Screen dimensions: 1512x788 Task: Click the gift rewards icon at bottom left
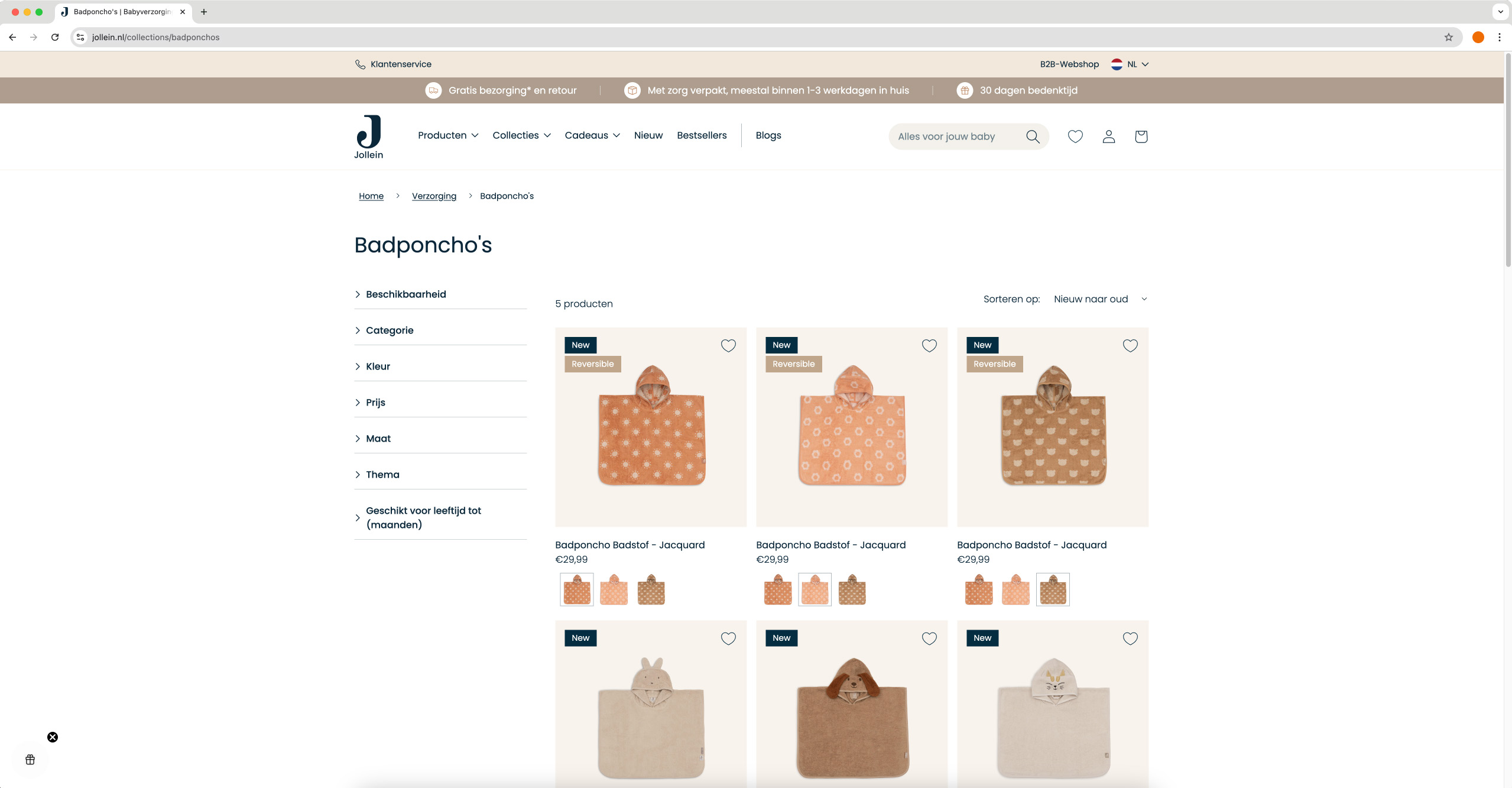tap(30, 760)
